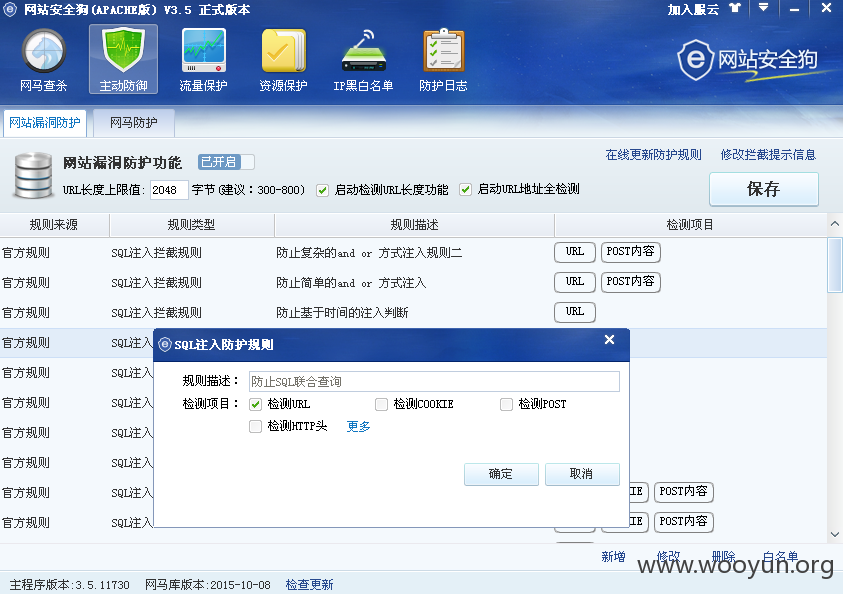The height and width of the screenshot is (594, 843).
Task: Open the 网马查杀 scan tool
Action: [44, 60]
